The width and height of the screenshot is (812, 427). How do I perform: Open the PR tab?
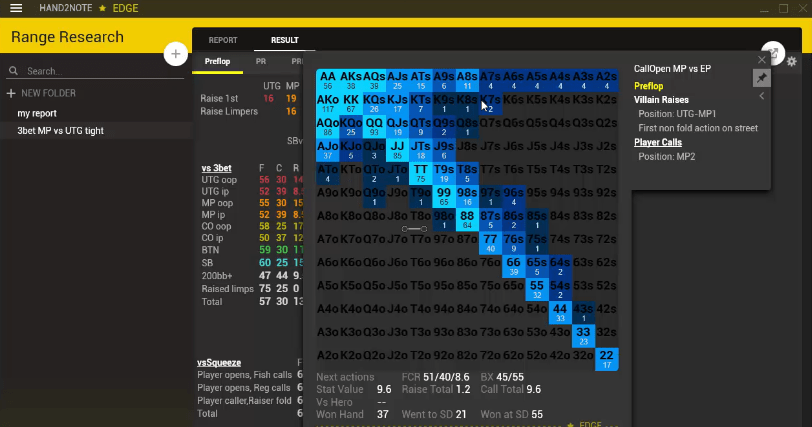[x=261, y=61]
